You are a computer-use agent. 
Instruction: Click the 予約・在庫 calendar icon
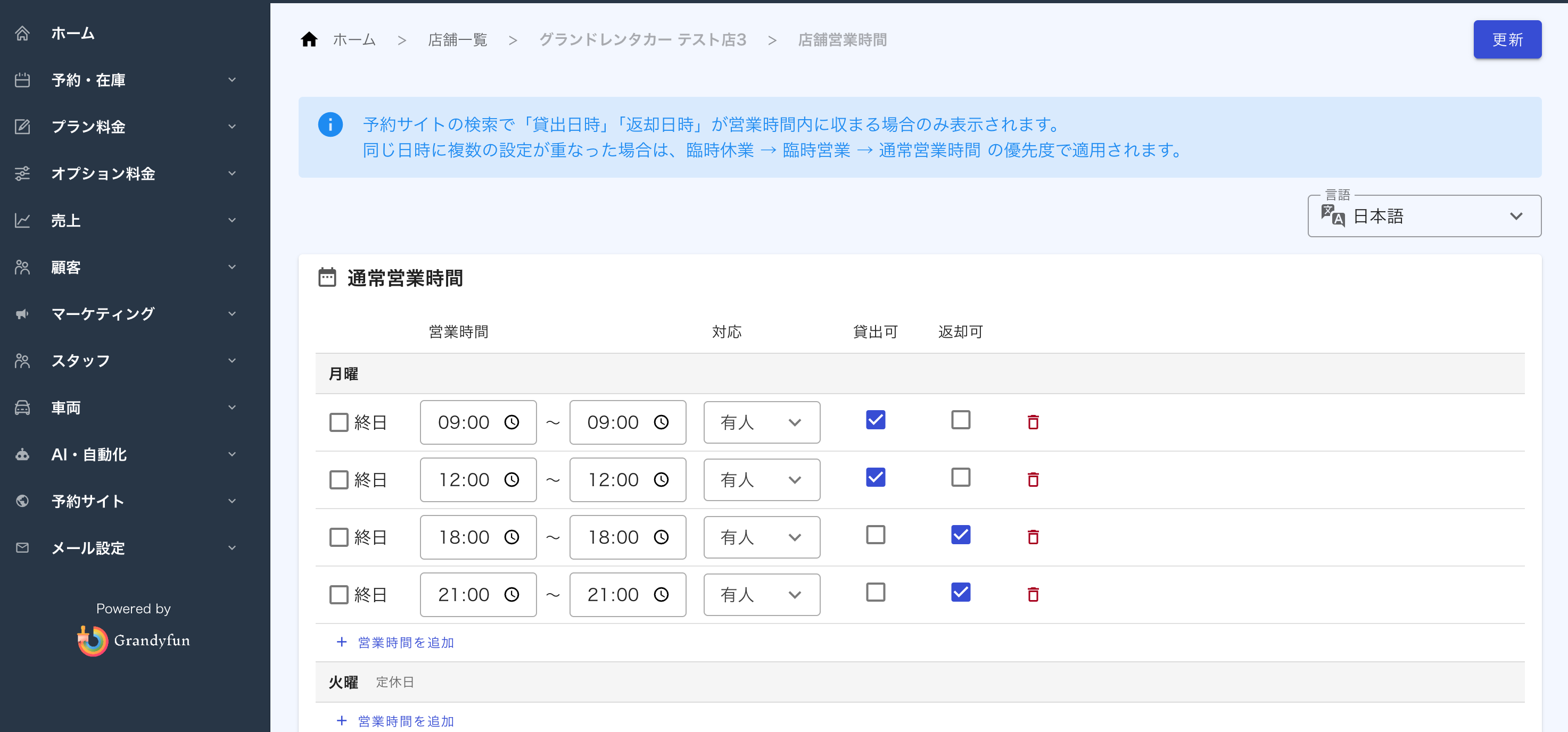click(x=22, y=80)
